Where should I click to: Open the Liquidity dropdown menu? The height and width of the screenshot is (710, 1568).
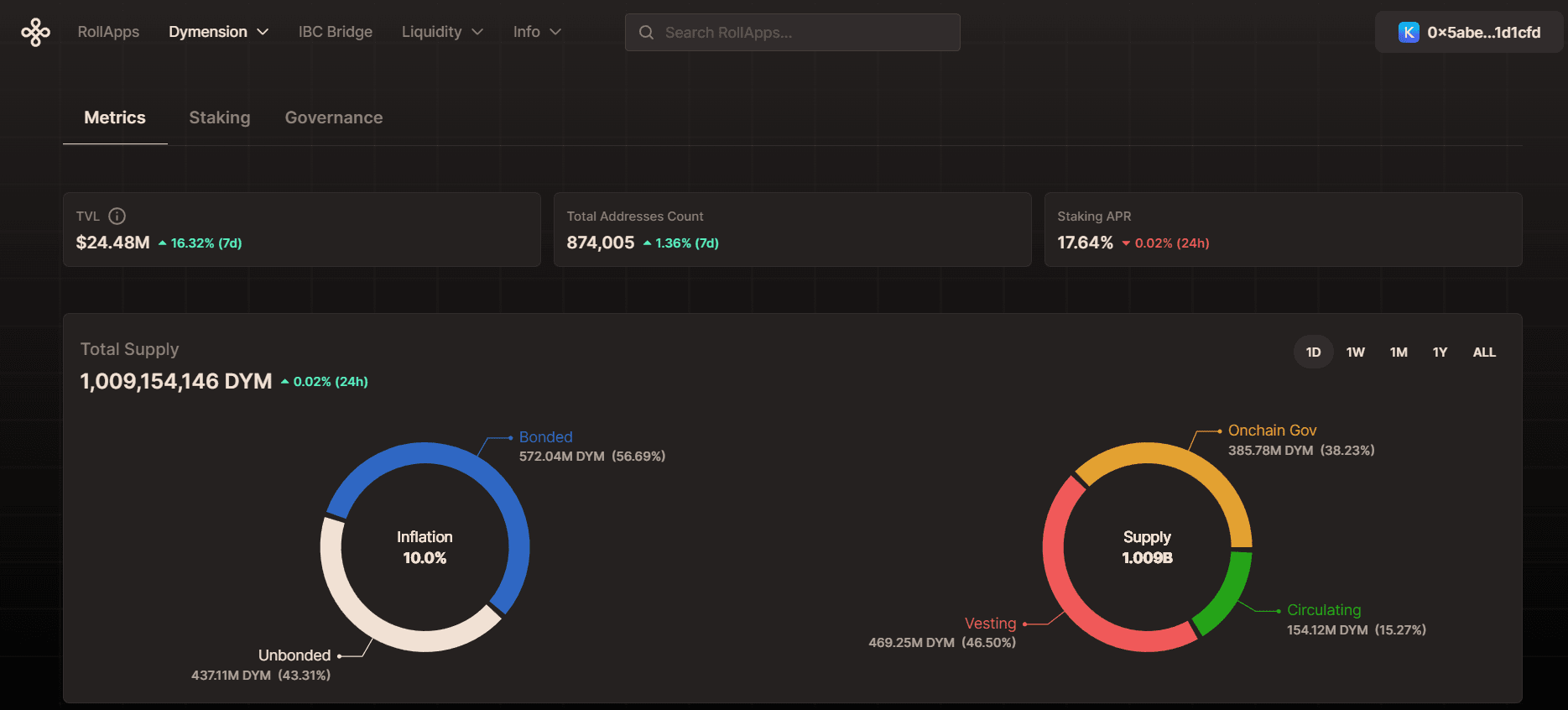click(x=442, y=32)
